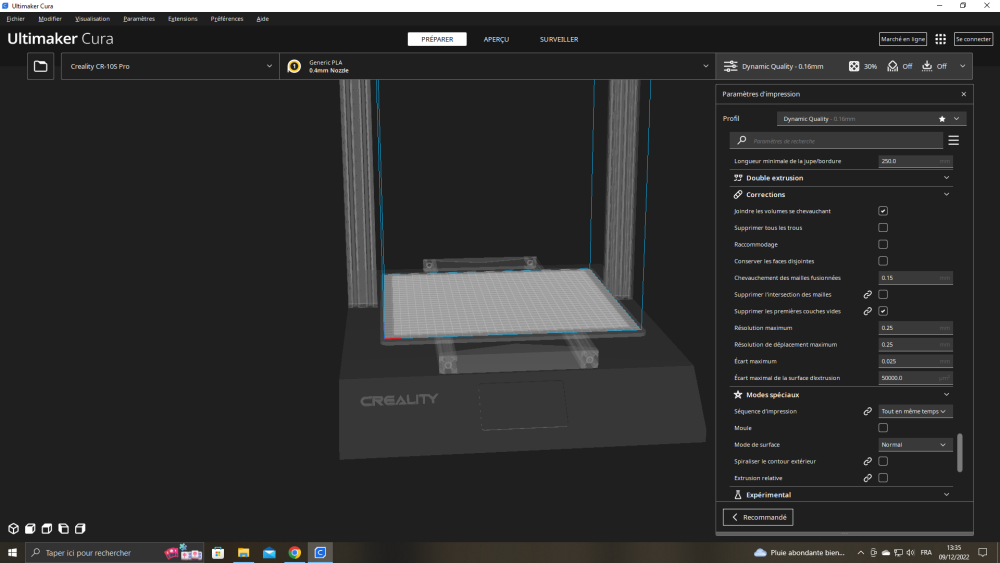Open file with the folder icon
The image size is (1000, 563).
coord(40,66)
